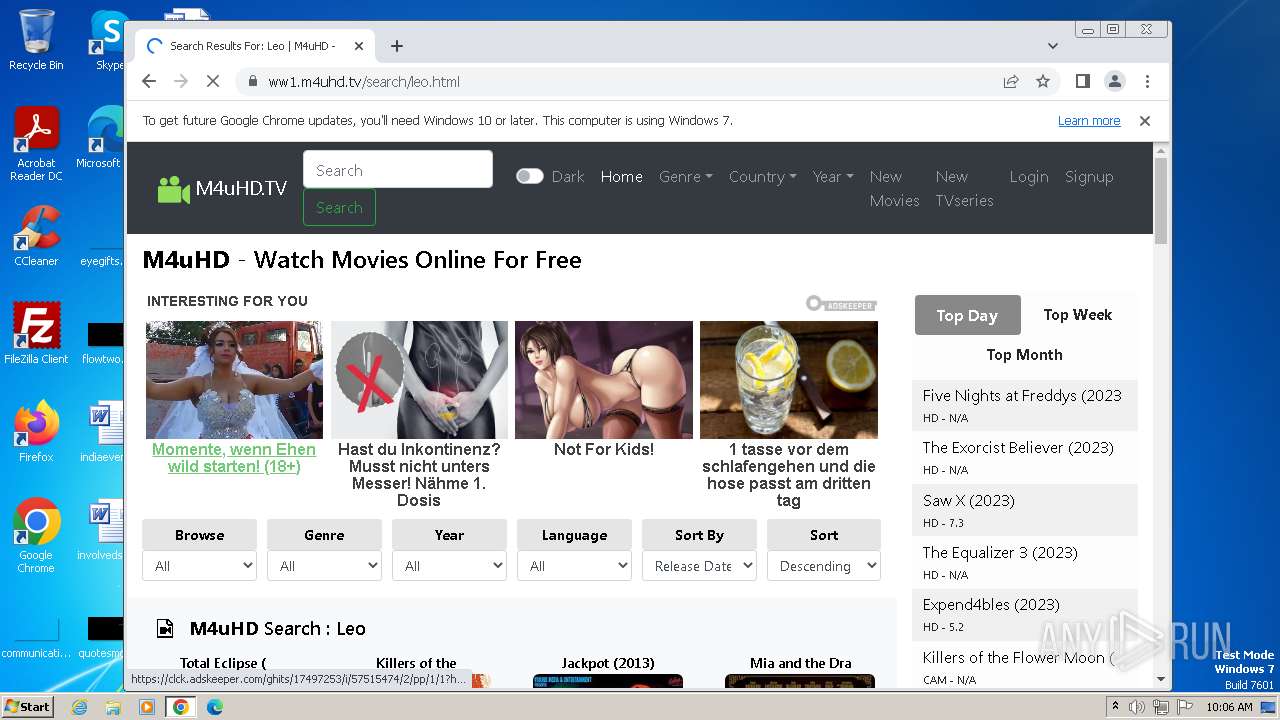
Task: Click the Internet Explorer taskbar icon
Action: 79,707
